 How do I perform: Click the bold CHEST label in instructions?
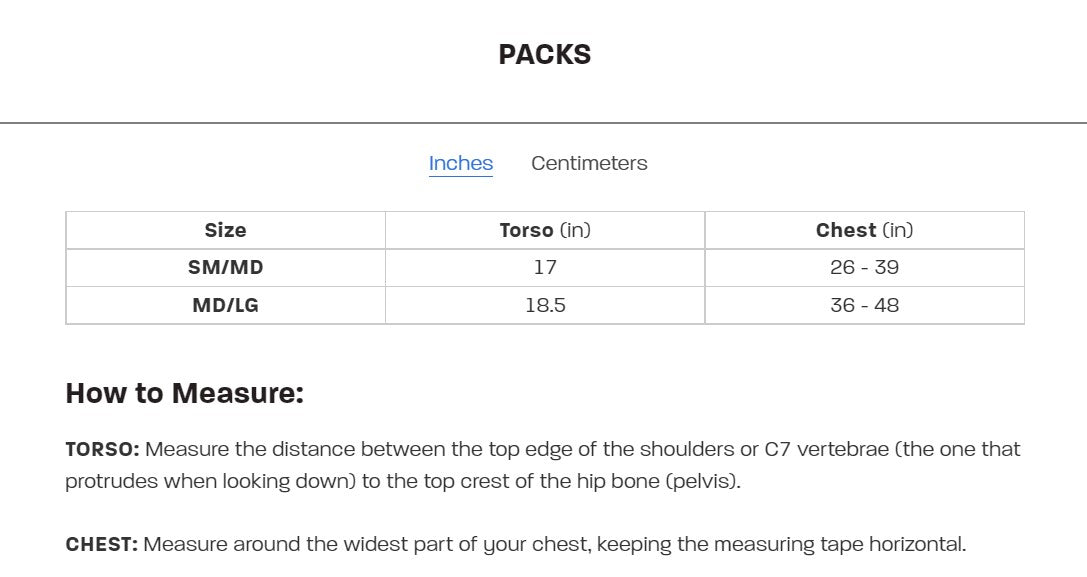click(102, 545)
